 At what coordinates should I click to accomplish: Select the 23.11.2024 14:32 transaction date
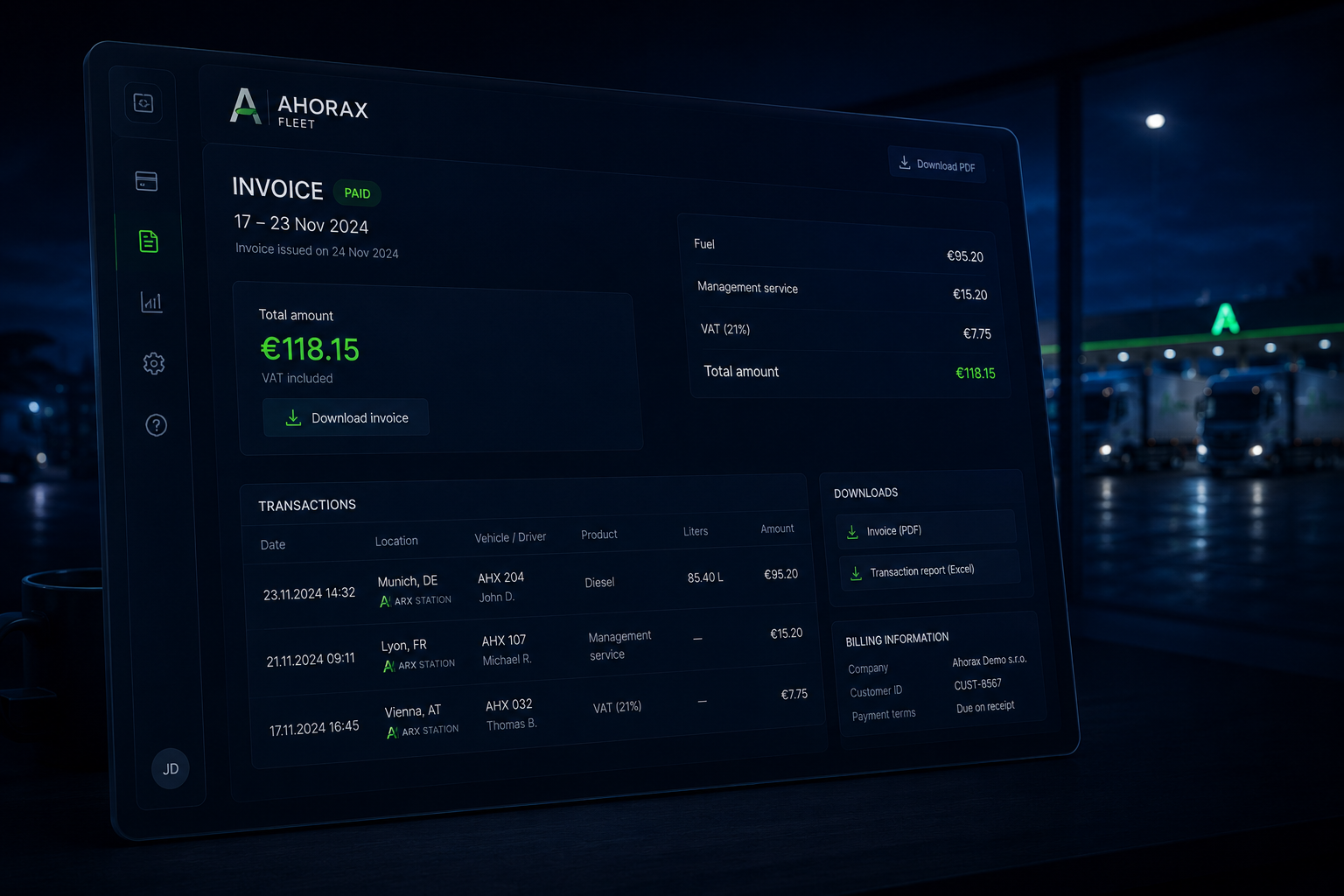(309, 593)
